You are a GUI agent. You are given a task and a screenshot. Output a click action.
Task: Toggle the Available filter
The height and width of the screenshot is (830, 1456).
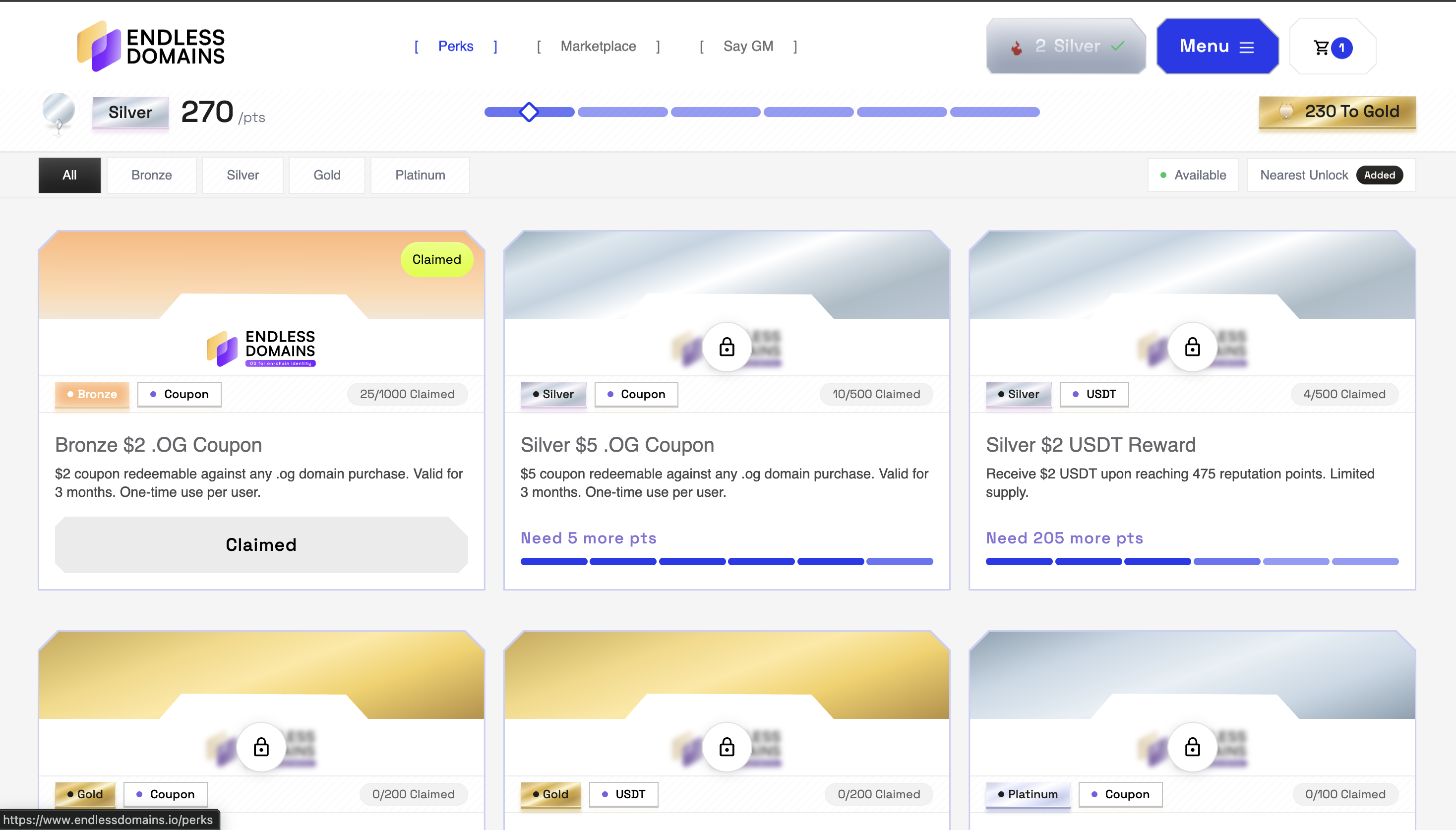[x=1193, y=175]
